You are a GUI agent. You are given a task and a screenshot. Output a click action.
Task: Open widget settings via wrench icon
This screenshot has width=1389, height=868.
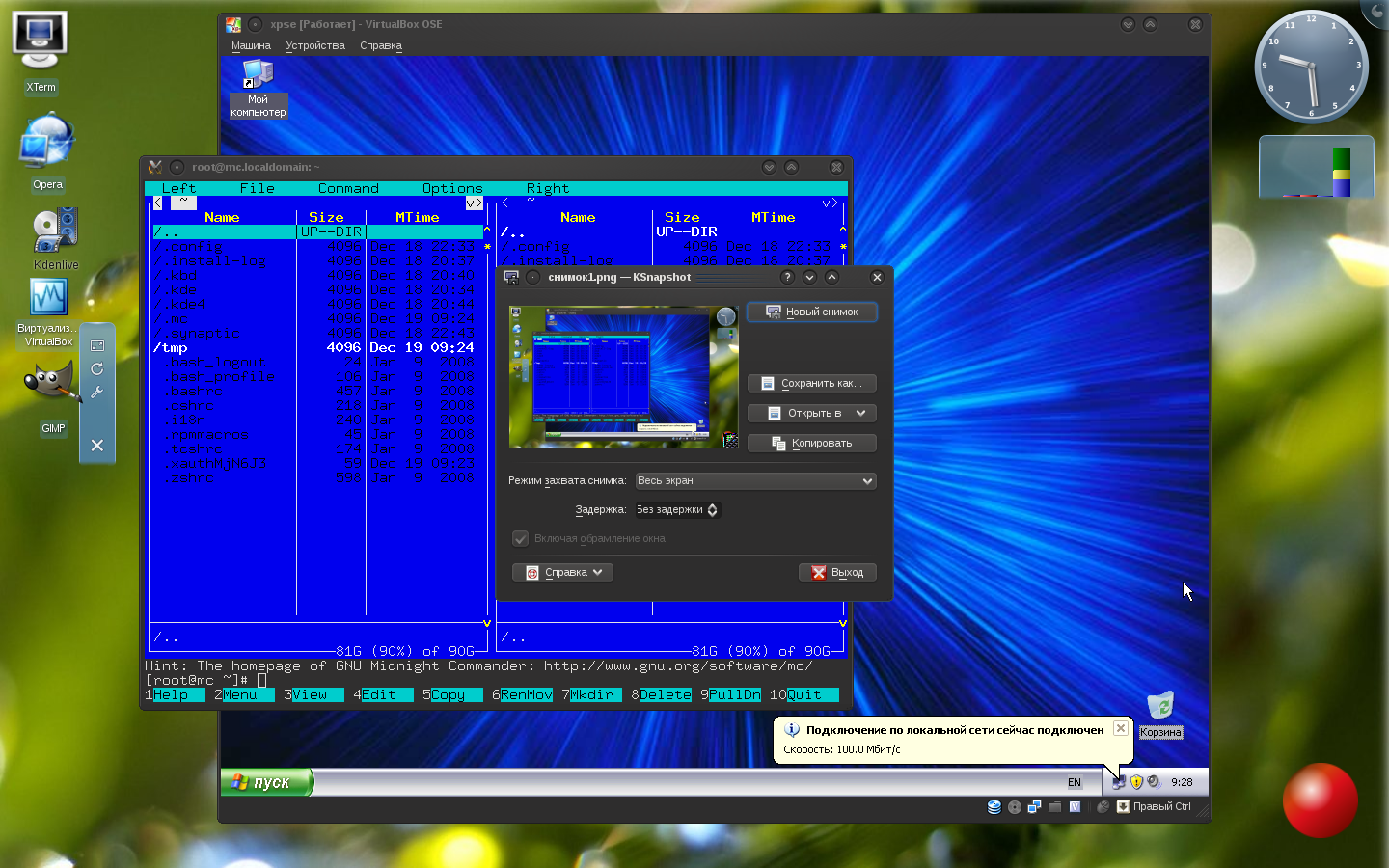[97, 393]
